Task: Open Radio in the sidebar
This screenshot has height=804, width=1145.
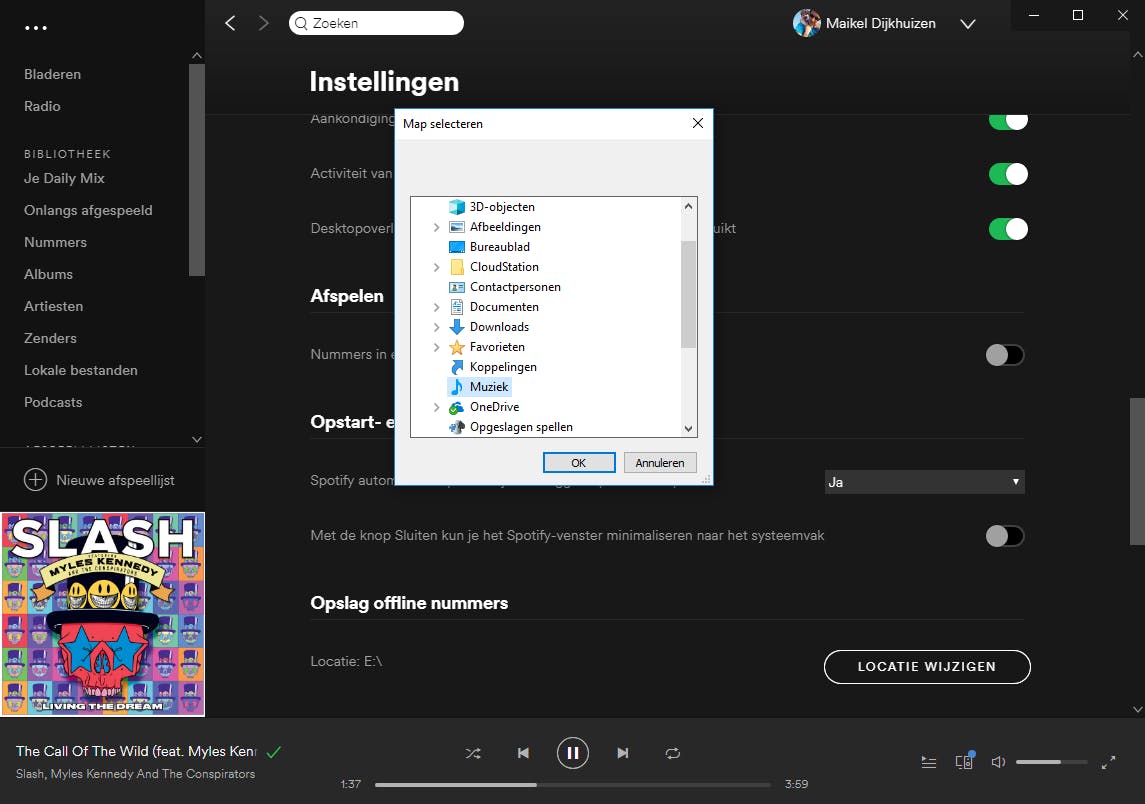Action: click(42, 107)
